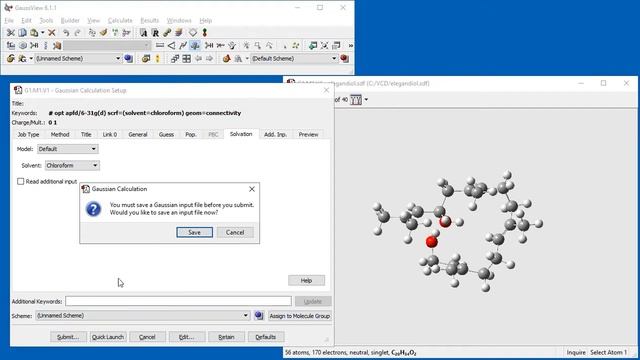This screenshot has height=360, width=640.
Task: Show hidden toolbar items via overflow chevron
Action: [x=351, y=46]
